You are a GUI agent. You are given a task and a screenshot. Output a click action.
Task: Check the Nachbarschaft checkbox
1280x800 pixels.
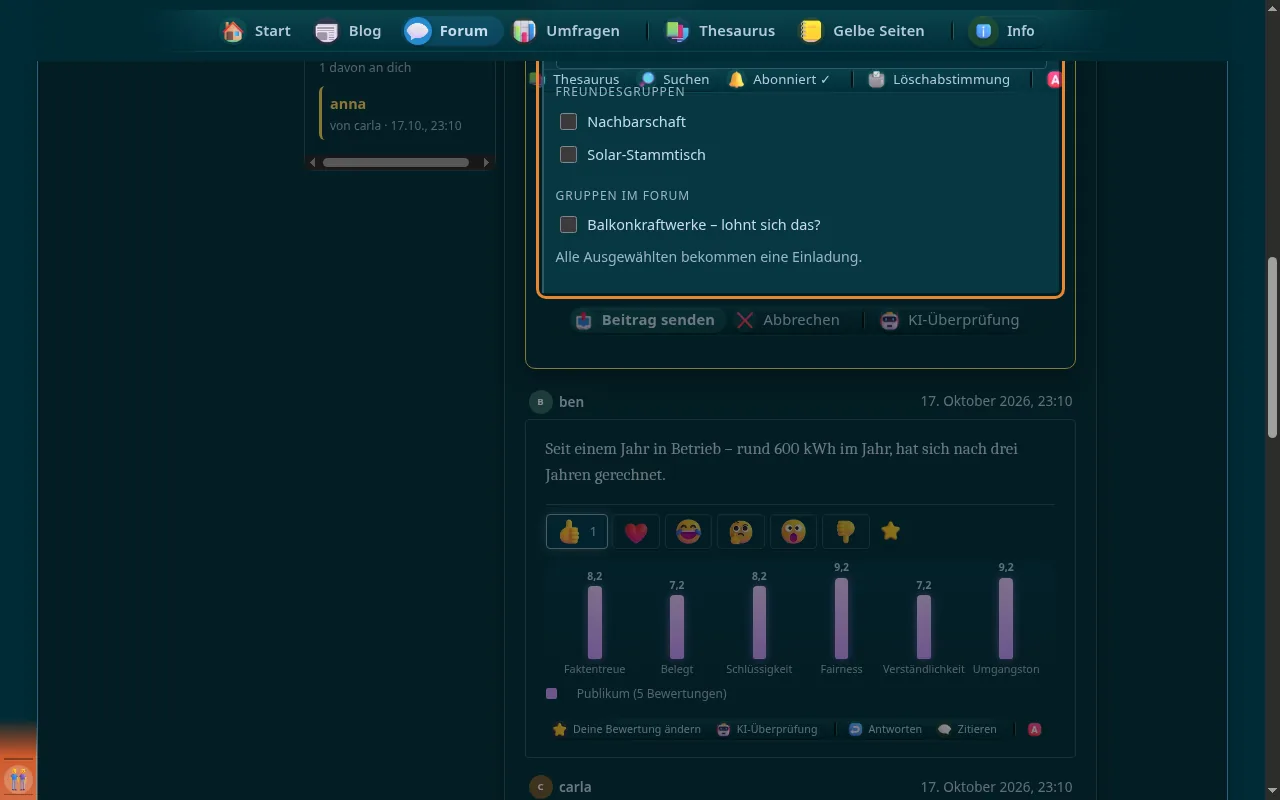(x=568, y=121)
